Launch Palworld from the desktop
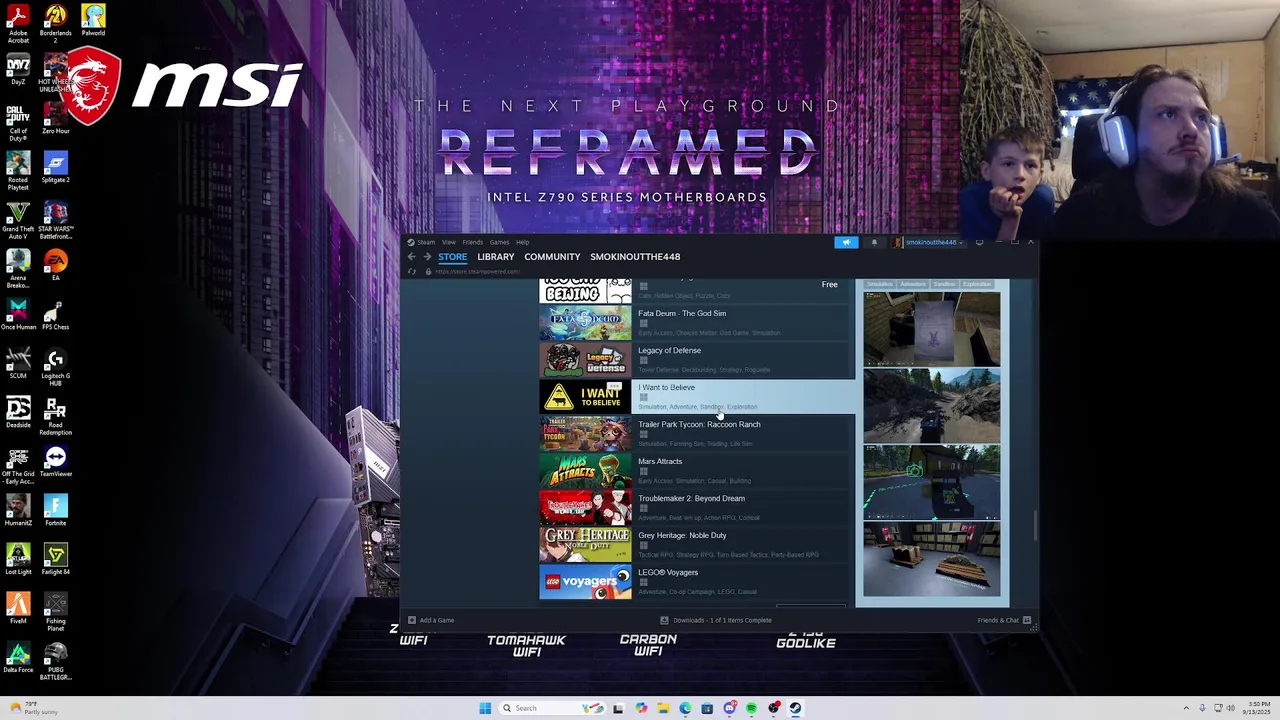1280x720 pixels. [x=93, y=20]
